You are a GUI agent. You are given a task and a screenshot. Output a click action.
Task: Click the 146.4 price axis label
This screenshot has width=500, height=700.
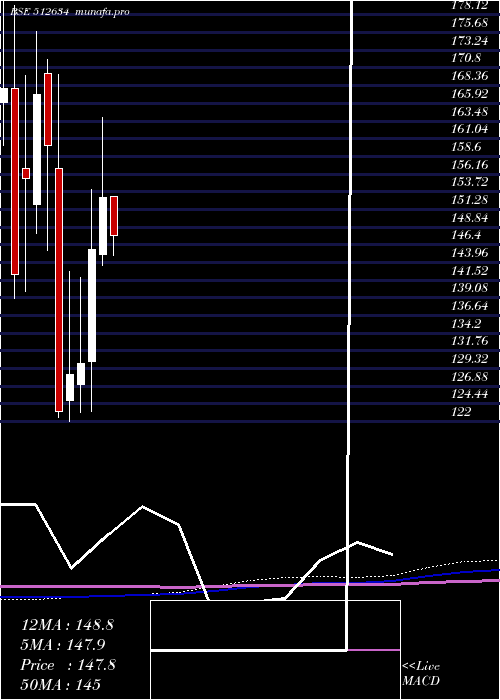(x=466, y=235)
